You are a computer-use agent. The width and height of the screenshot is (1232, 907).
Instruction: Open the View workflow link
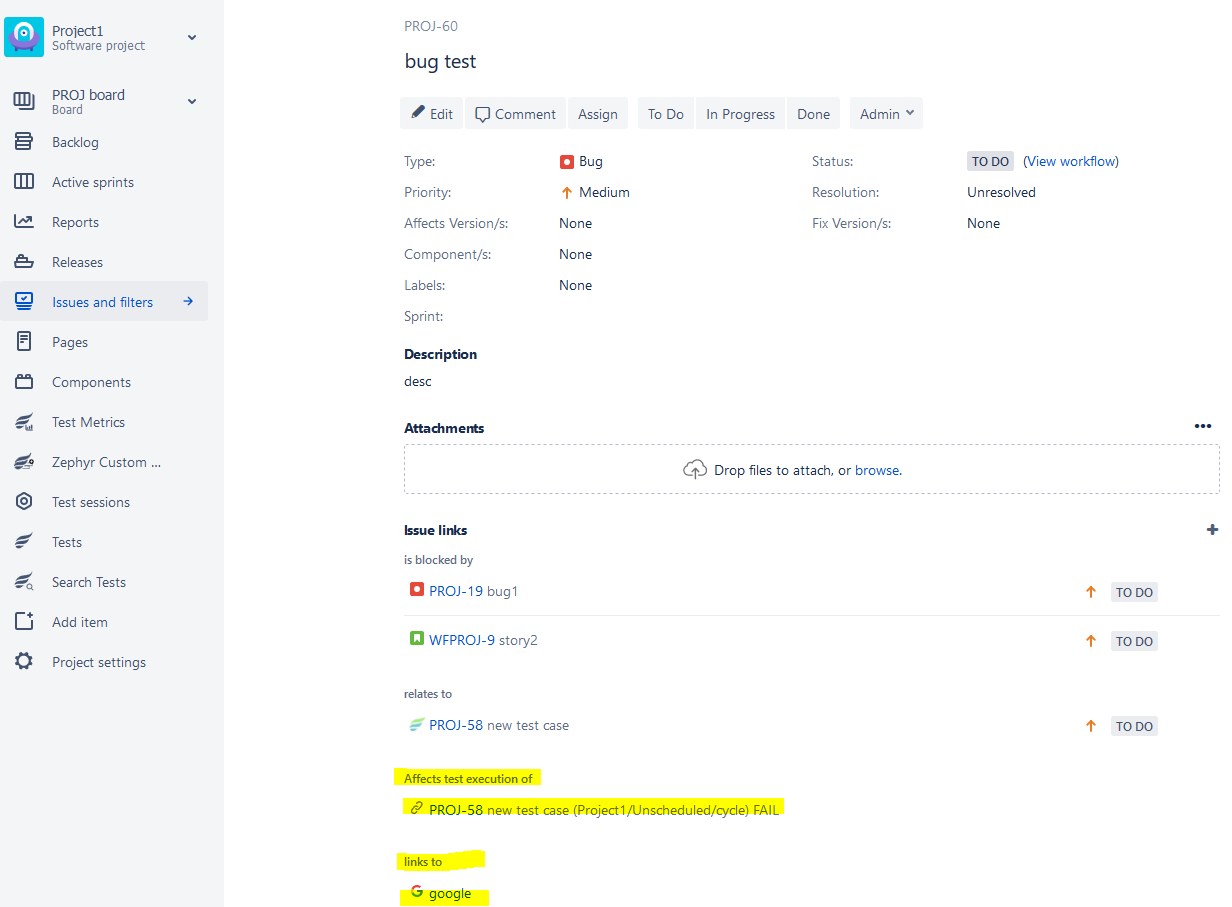(1071, 161)
